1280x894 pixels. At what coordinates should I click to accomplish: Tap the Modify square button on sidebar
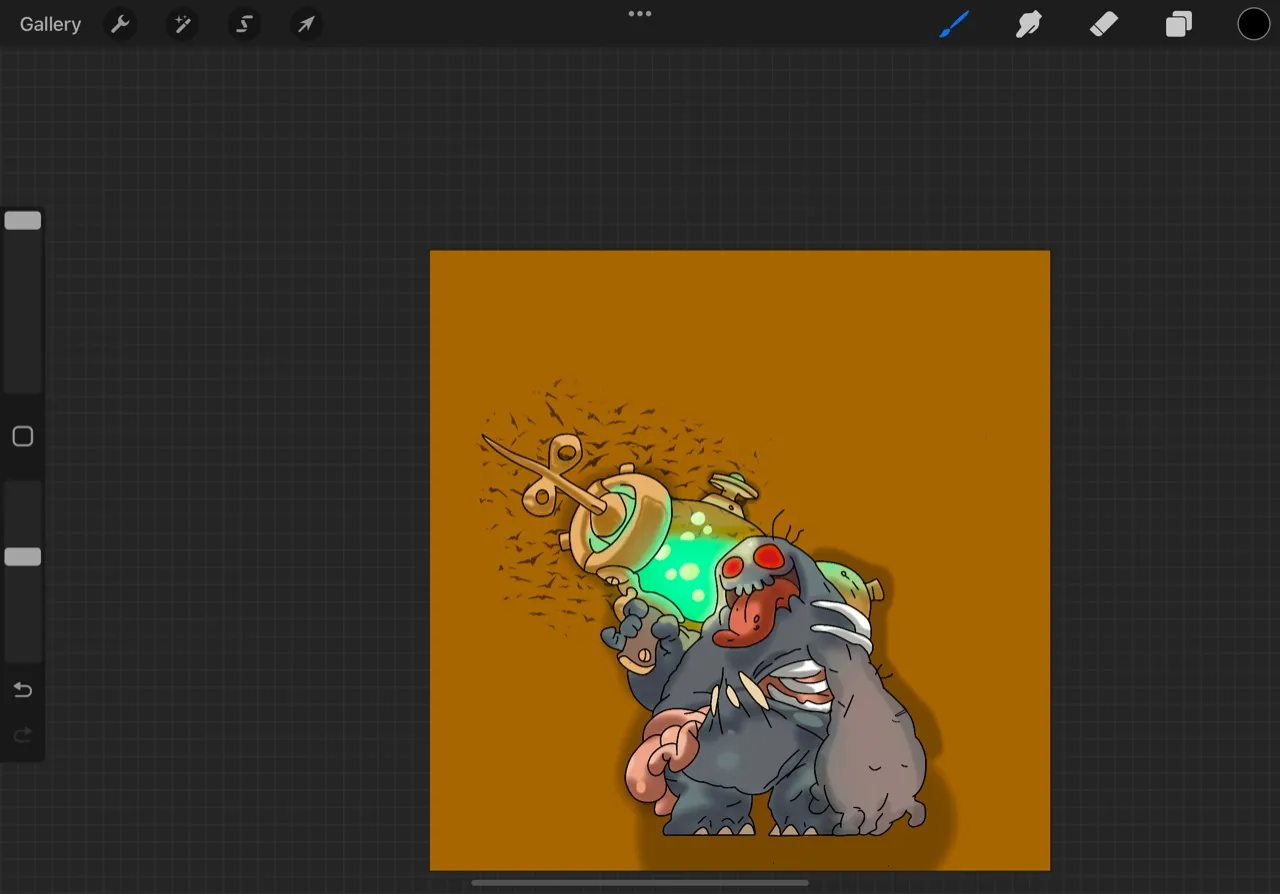tap(23, 437)
